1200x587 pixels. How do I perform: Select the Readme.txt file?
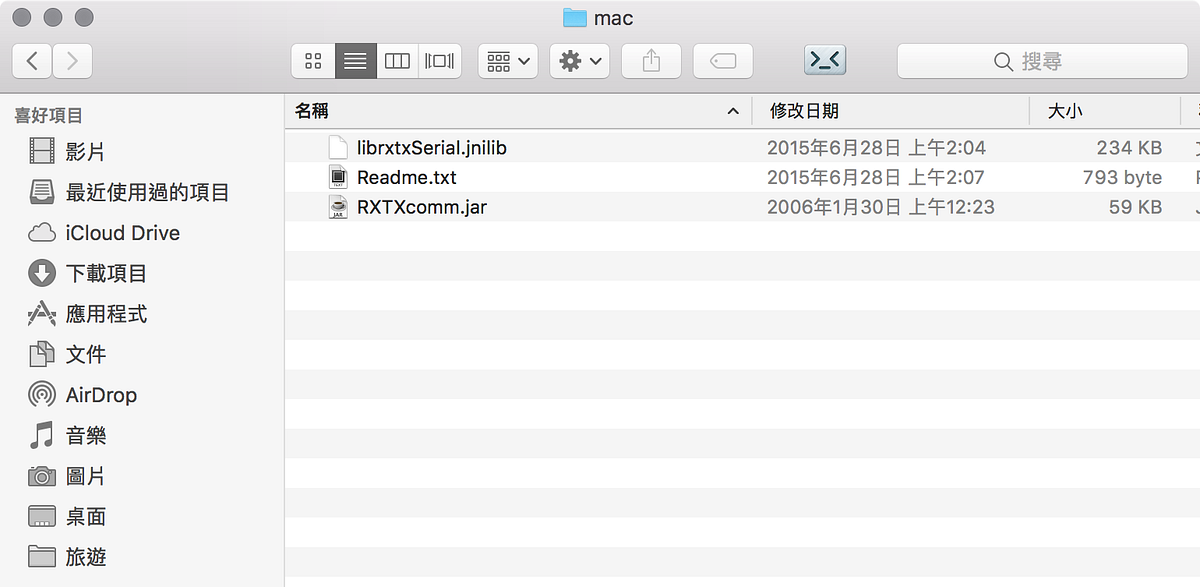406,176
